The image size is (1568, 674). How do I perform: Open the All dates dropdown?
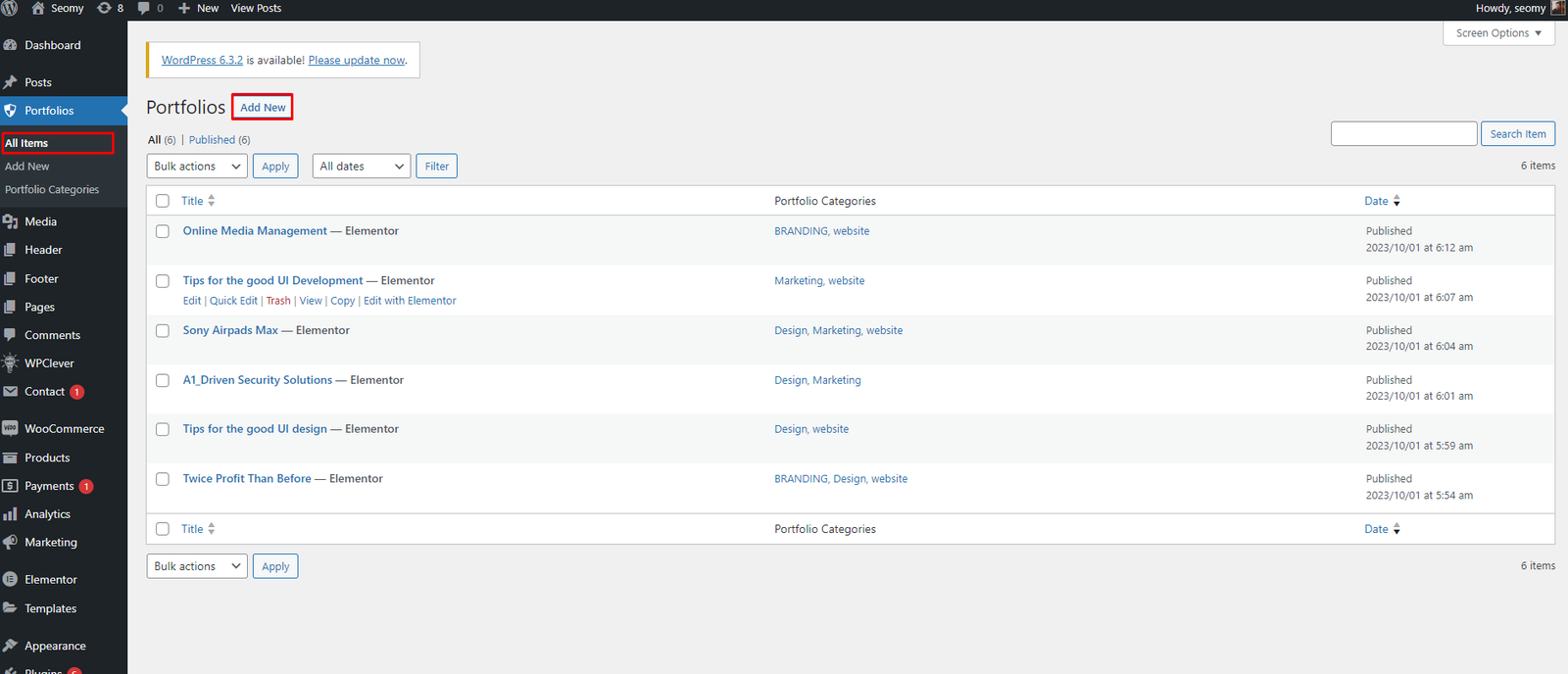pyautogui.click(x=362, y=167)
